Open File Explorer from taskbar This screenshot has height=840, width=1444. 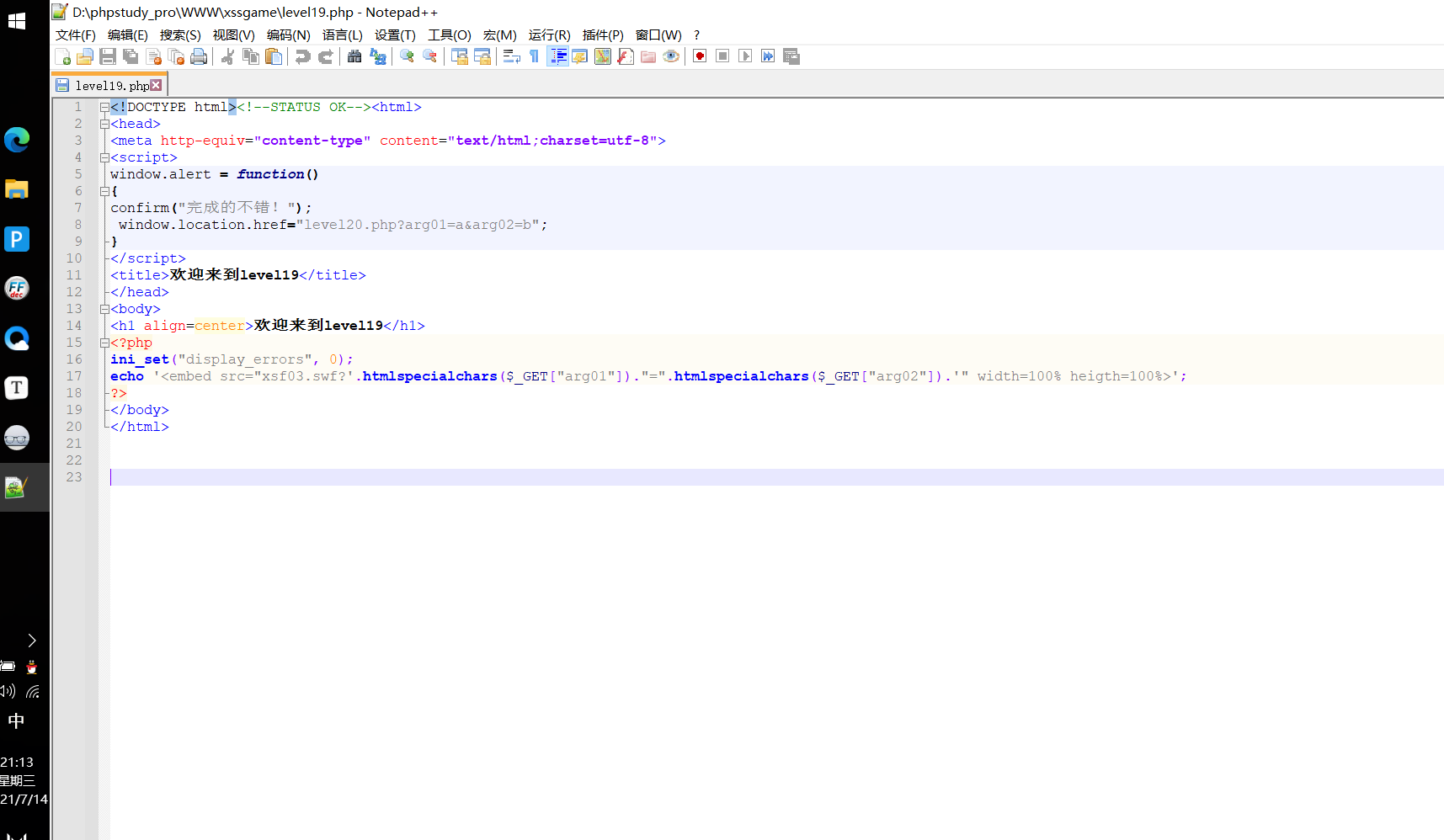tap(17, 189)
